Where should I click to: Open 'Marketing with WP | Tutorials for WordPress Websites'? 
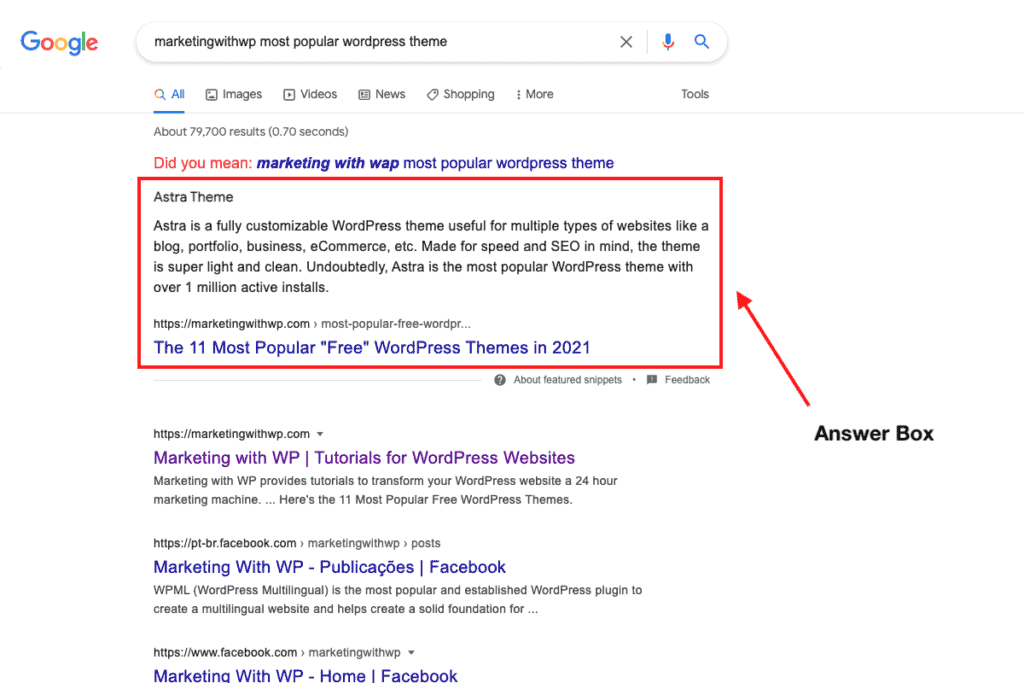coord(364,458)
